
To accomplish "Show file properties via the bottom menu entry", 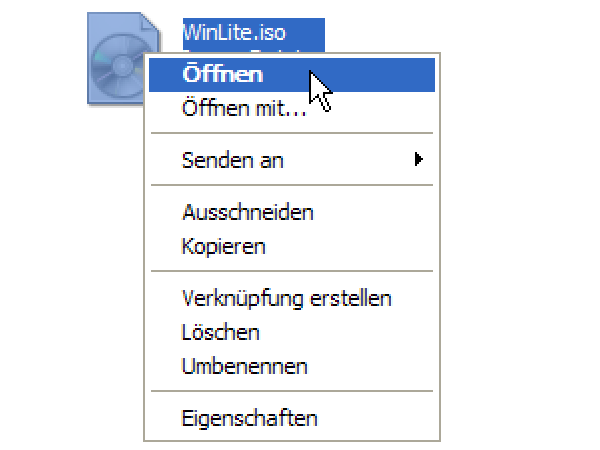I will click(x=249, y=418).
